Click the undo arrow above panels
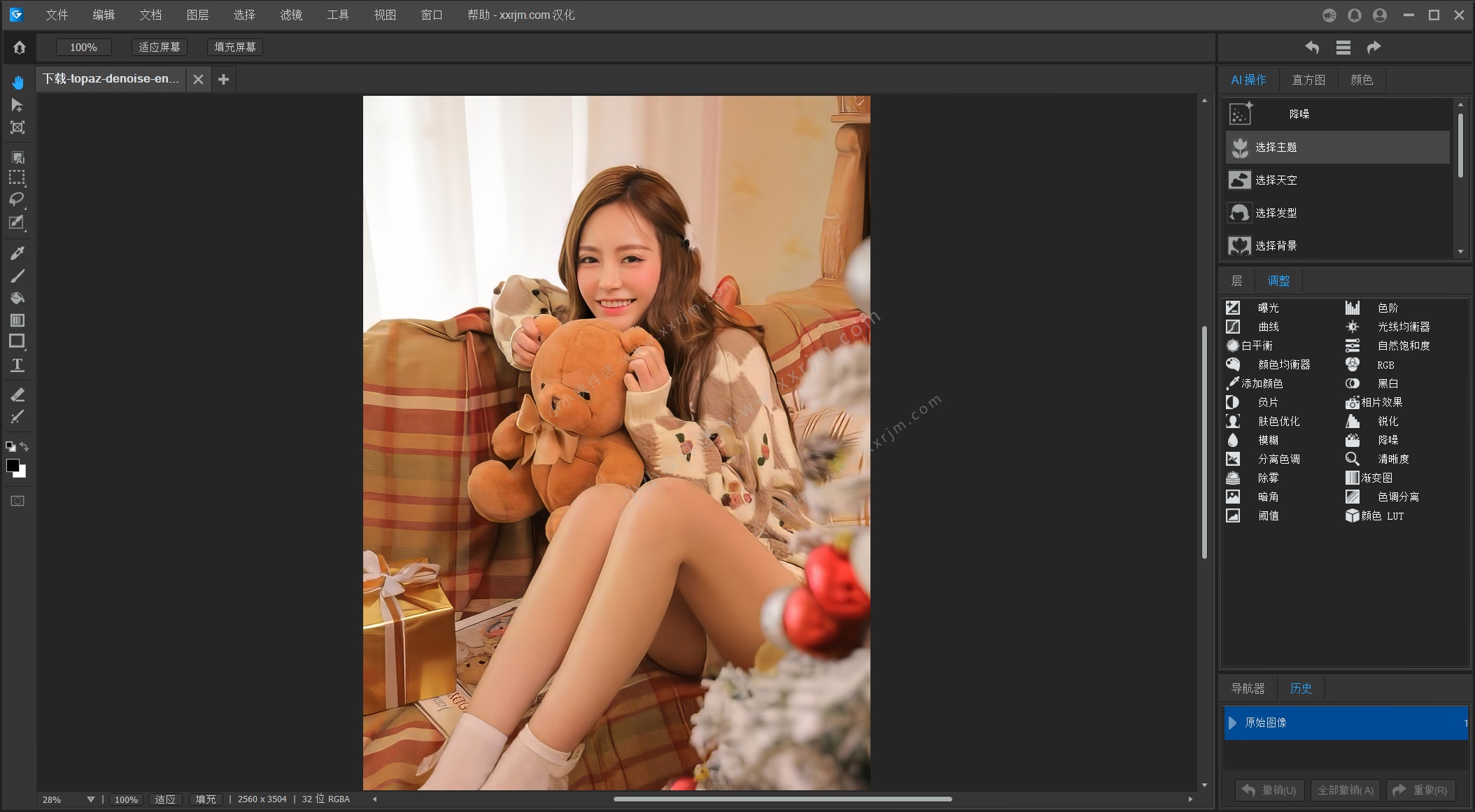Viewport: 1475px width, 812px height. [1312, 48]
